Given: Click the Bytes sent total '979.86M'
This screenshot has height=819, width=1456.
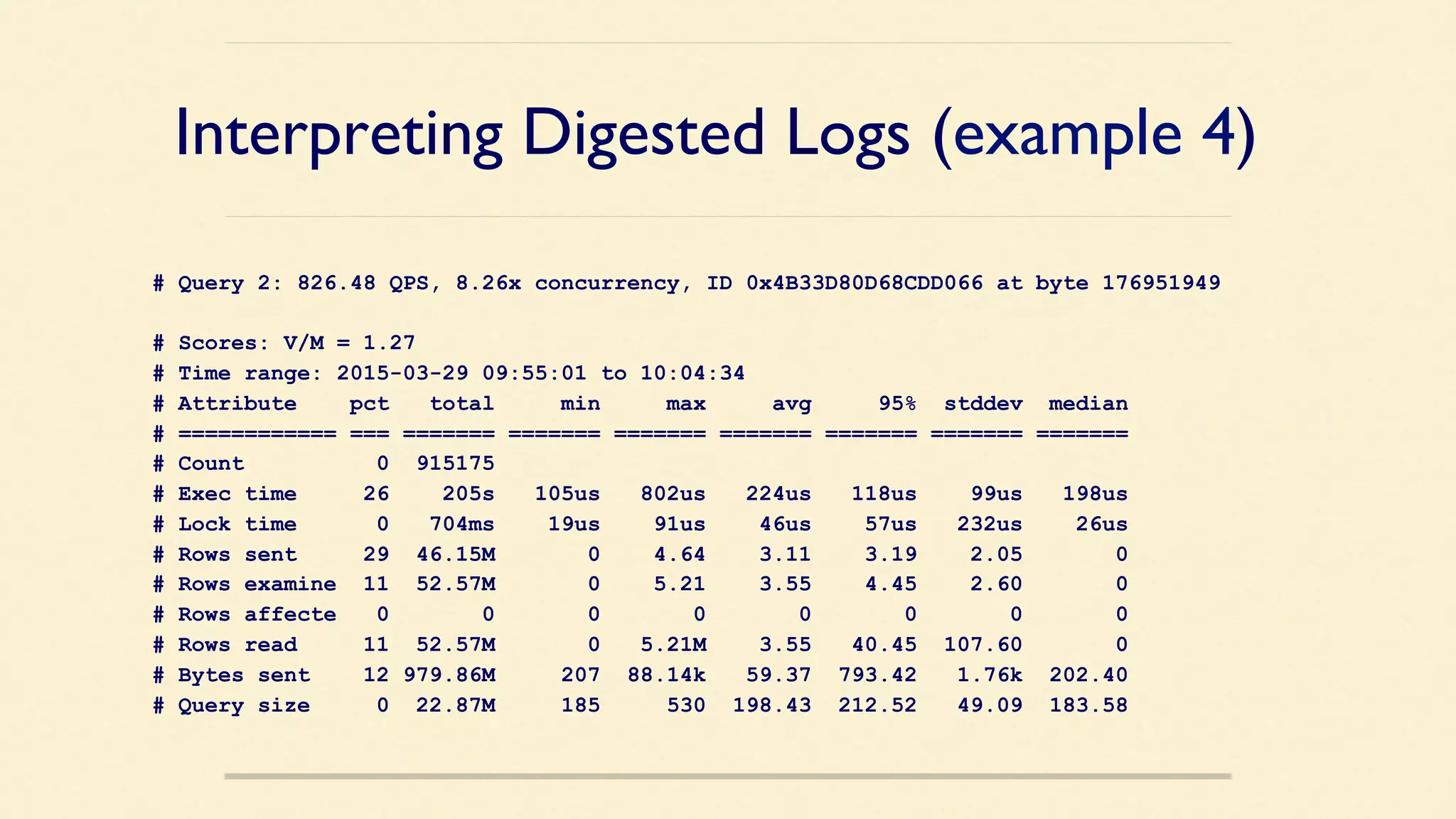Looking at the screenshot, I should 449,675.
